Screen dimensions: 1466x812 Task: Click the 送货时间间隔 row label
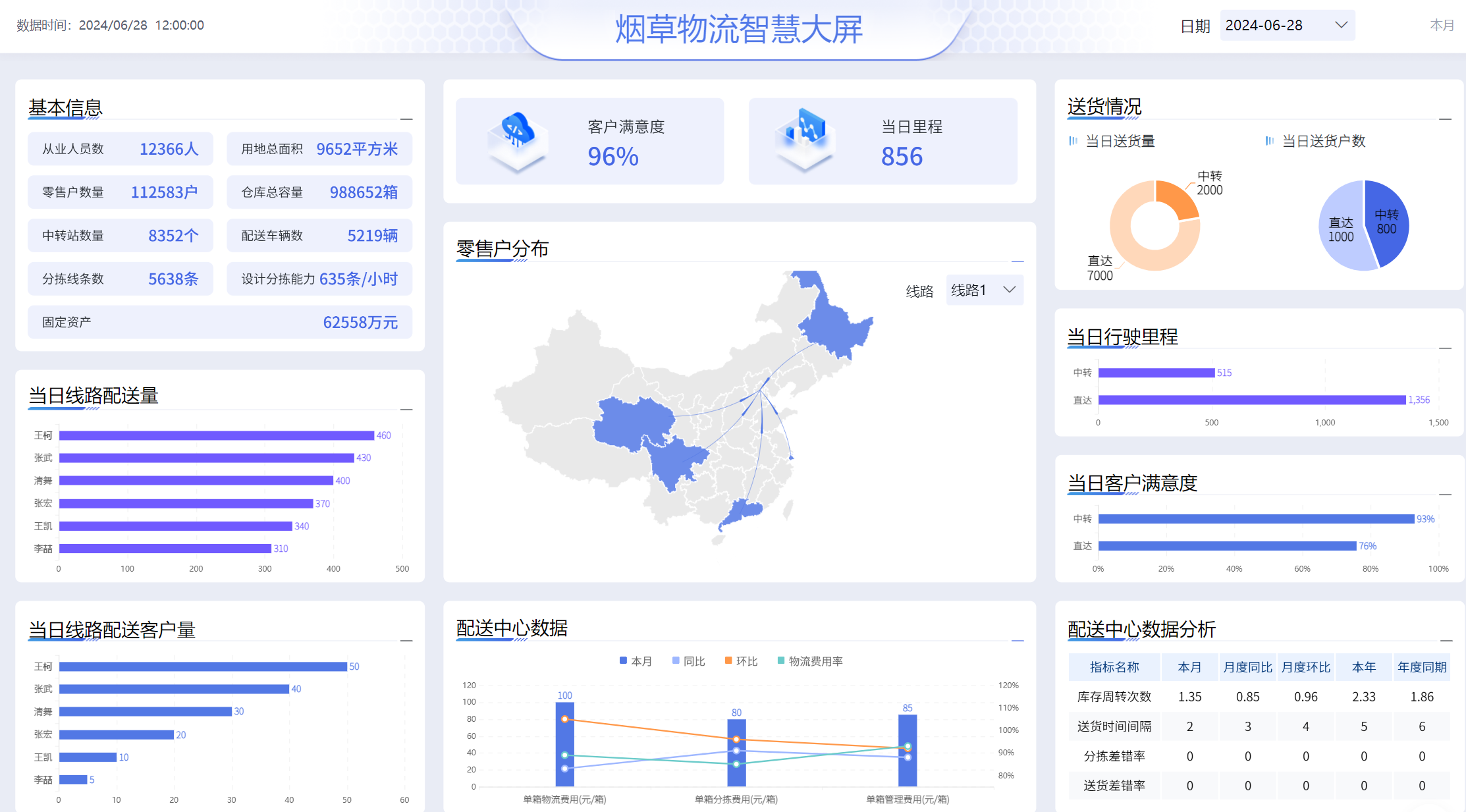1114,726
